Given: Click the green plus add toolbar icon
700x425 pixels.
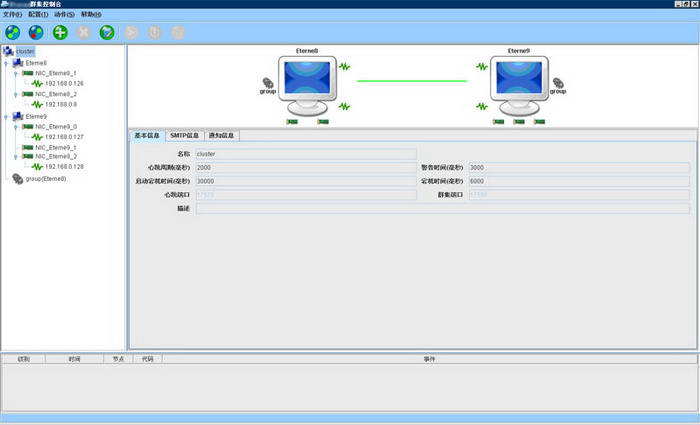Looking at the screenshot, I should tap(60, 33).
